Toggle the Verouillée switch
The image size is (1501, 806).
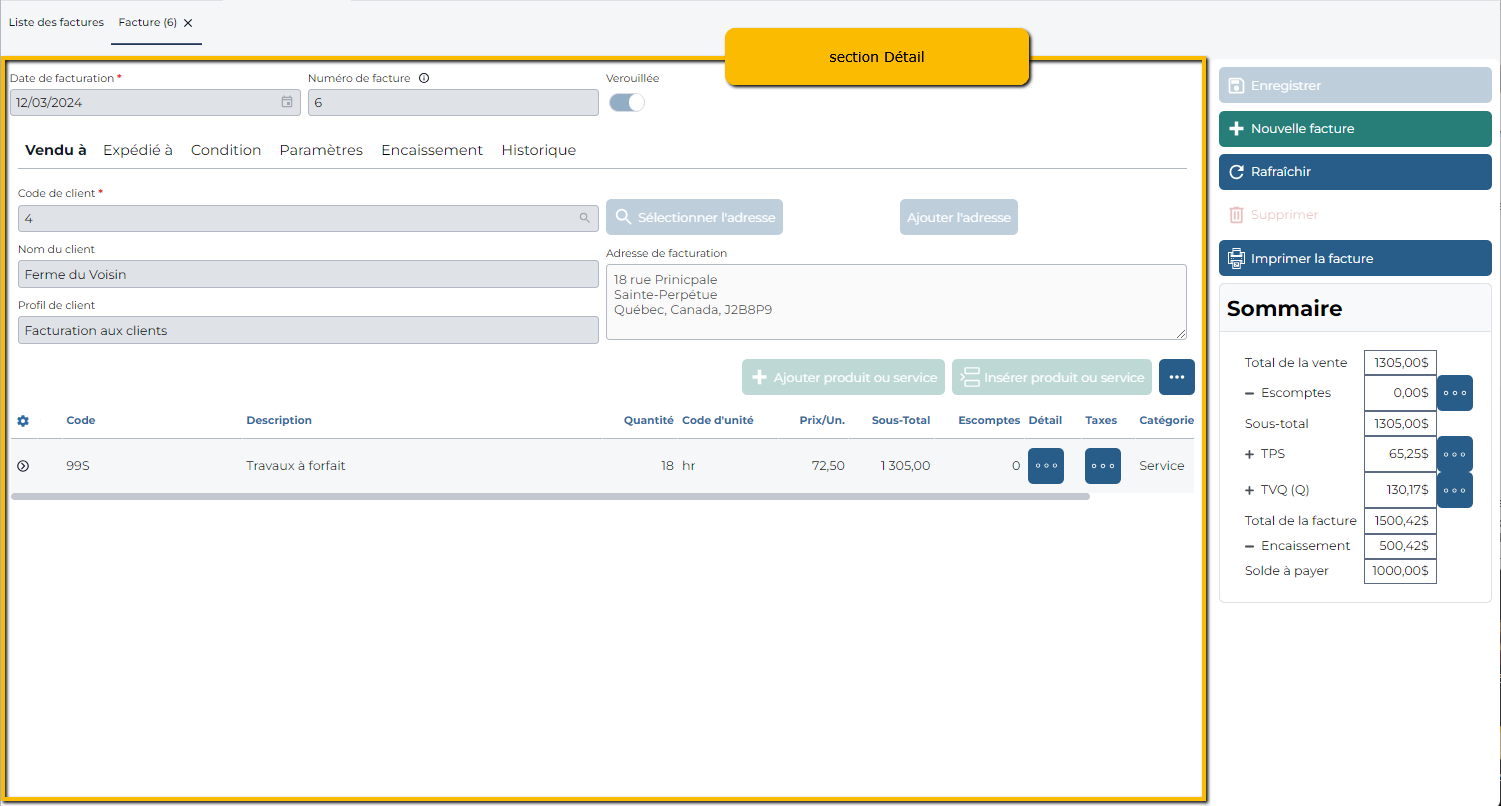click(x=627, y=102)
